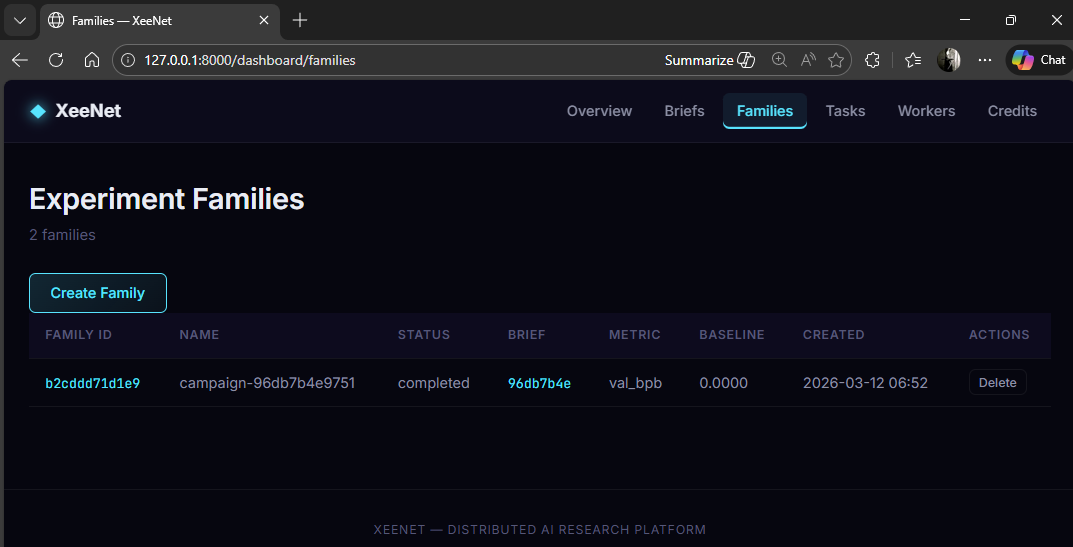
Task: Open browser settings and more menu
Action: pos(985,60)
